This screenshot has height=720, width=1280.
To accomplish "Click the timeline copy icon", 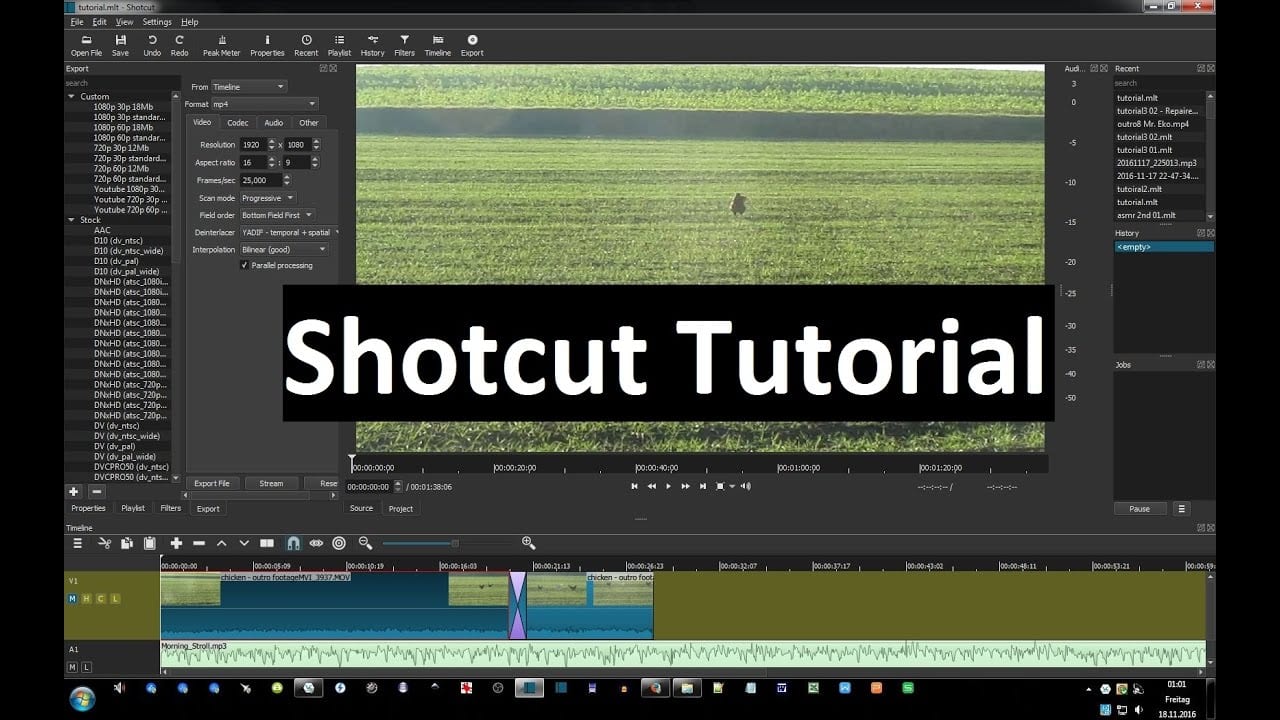I will pyautogui.click(x=127, y=543).
